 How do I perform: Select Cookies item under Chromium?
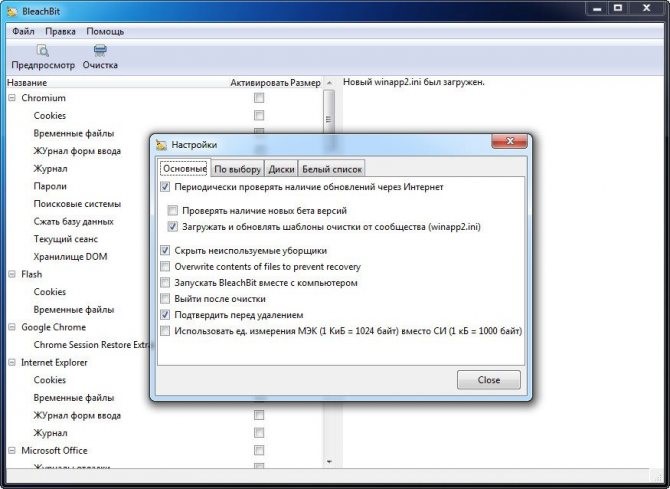(x=50, y=116)
